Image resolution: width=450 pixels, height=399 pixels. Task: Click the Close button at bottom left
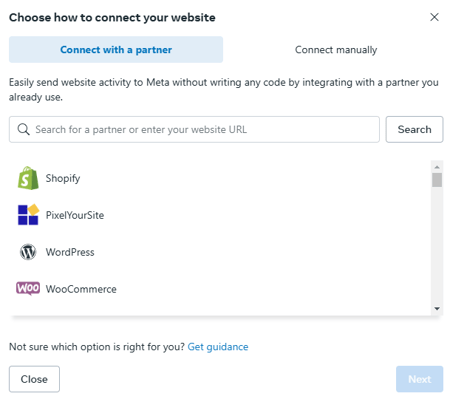pyautogui.click(x=34, y=379)
